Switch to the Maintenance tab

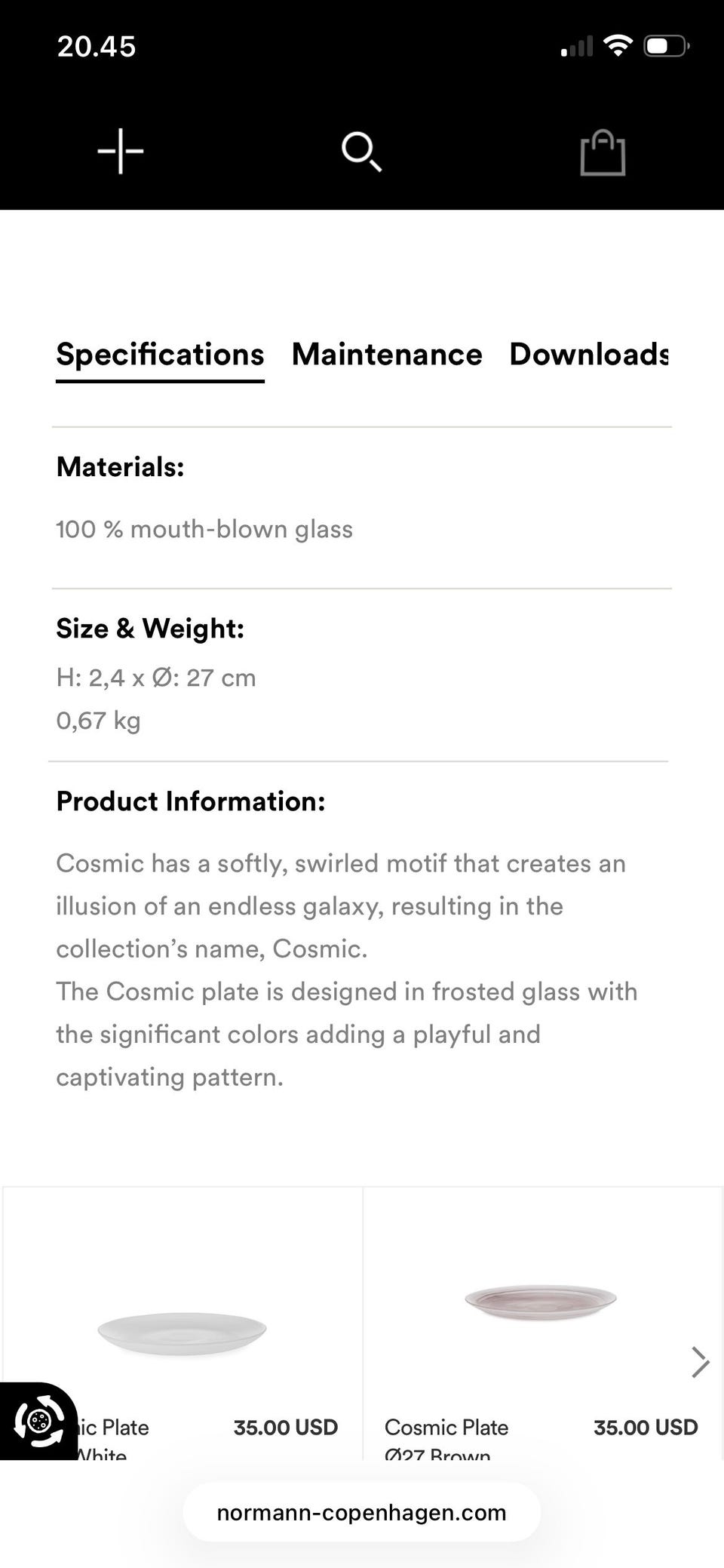tap(387, 355)
